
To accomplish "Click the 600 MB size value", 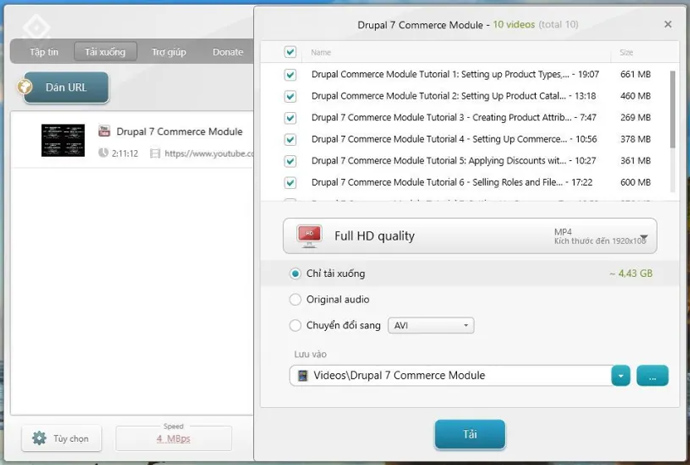I will (x=635, y=182).
